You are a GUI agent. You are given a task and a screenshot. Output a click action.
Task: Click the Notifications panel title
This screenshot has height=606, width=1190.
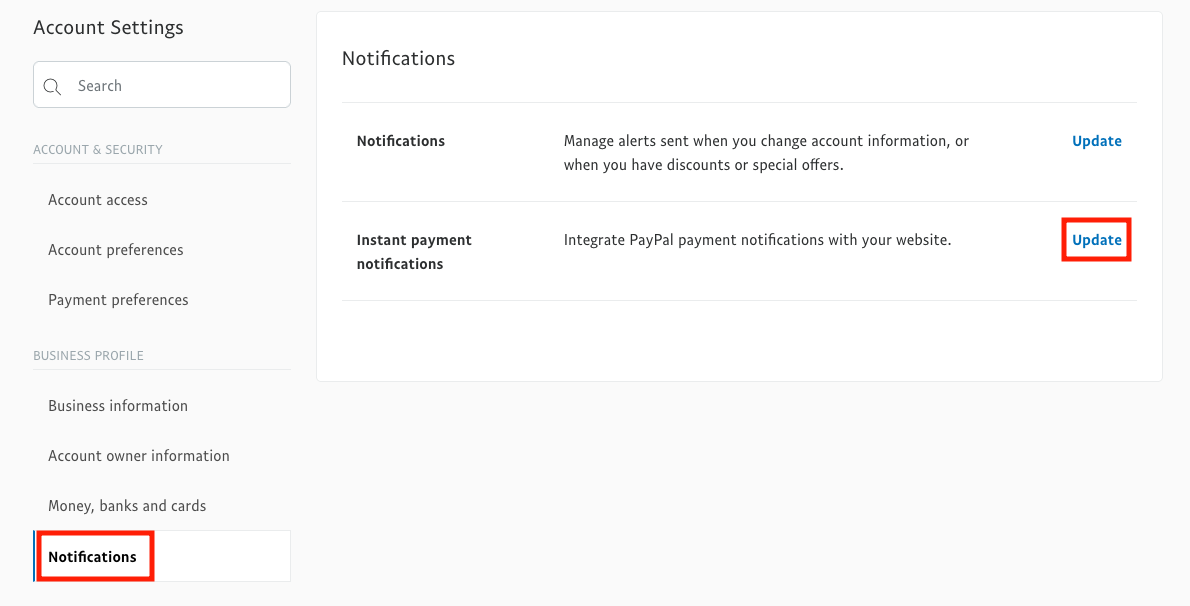[398, 58]
